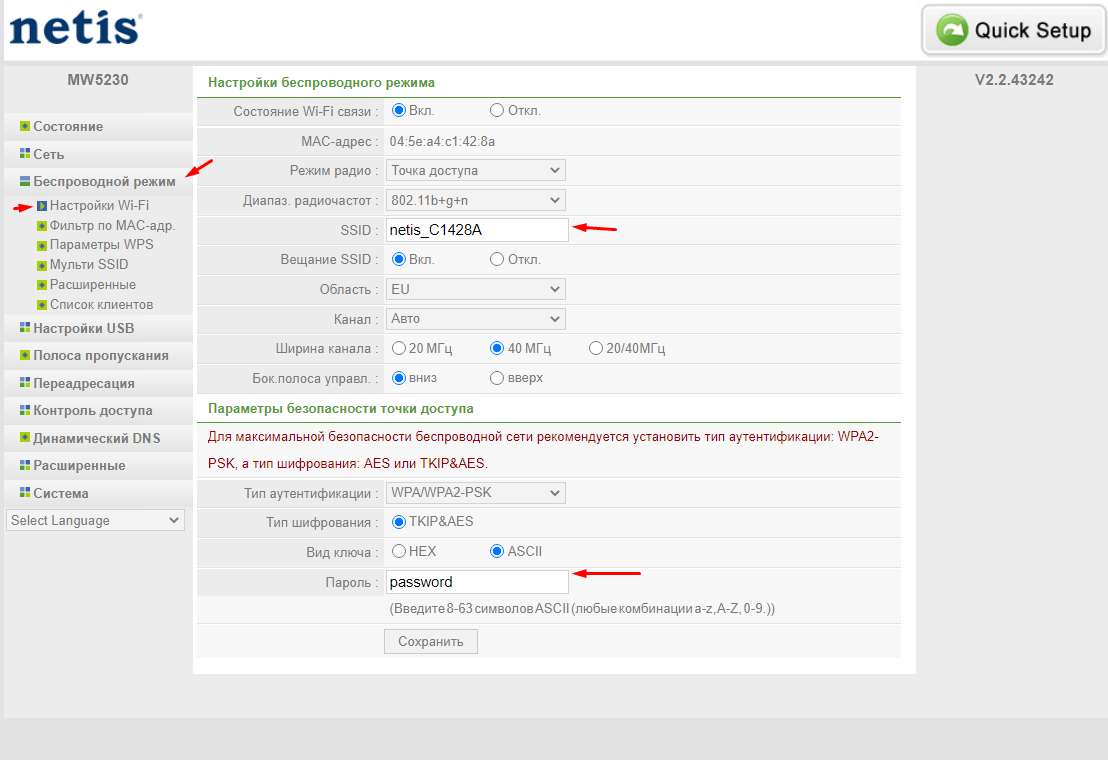Open Фильтр по MAC-адр. submenu item

112,225
